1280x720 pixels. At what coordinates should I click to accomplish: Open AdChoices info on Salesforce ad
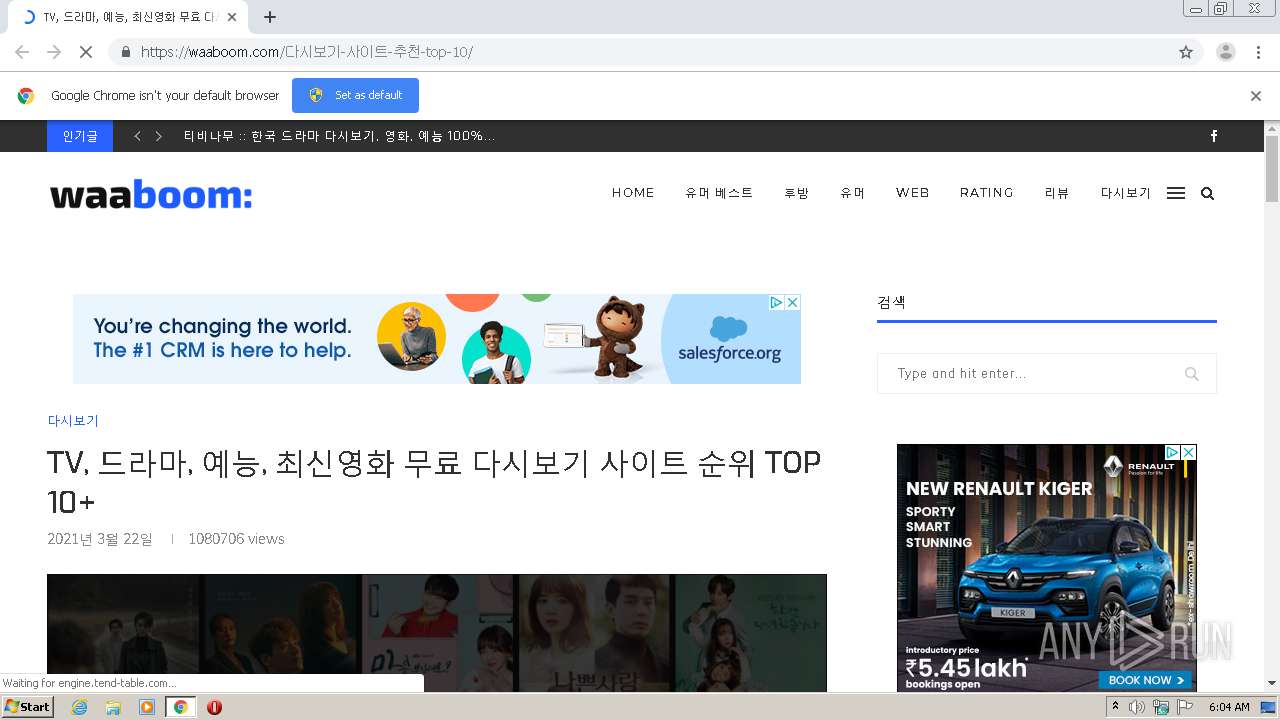click(x=776, y=302)
